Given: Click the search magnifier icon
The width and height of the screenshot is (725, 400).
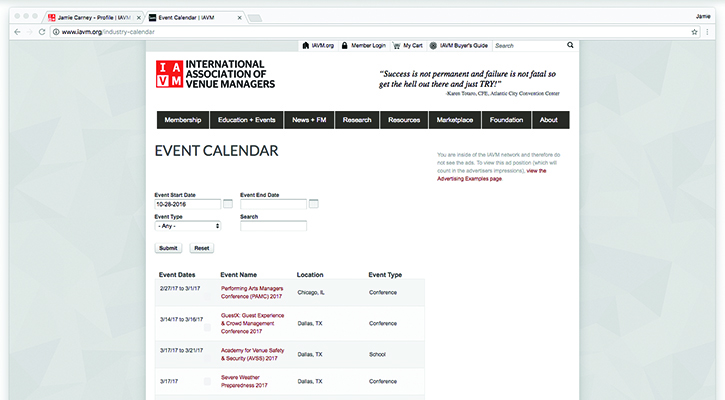Looking at the screenshot, I should coord(570,45).
